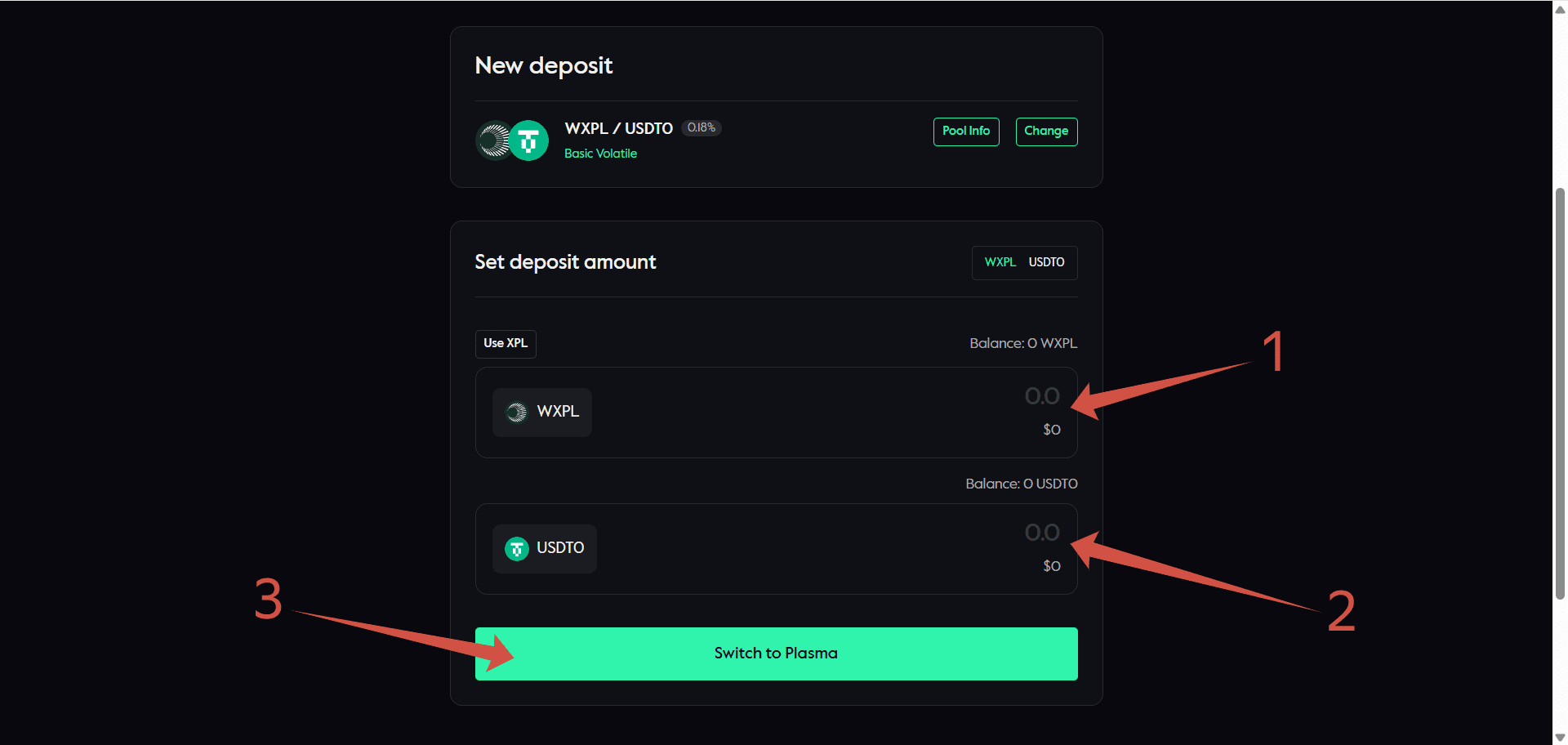The width and height of the screenshot is (1568, 745).
Task: Click the Basic Volatile pool type label
Action: click(x=600, y=154)
